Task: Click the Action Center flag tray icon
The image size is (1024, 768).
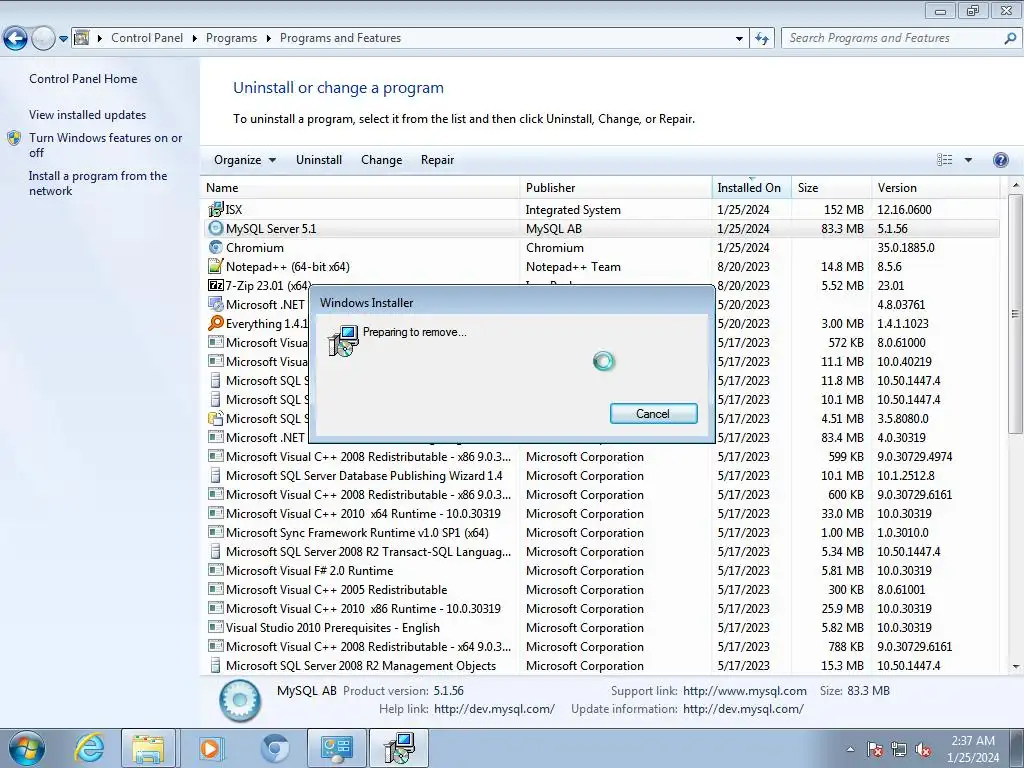Action: tap(874, 750)
